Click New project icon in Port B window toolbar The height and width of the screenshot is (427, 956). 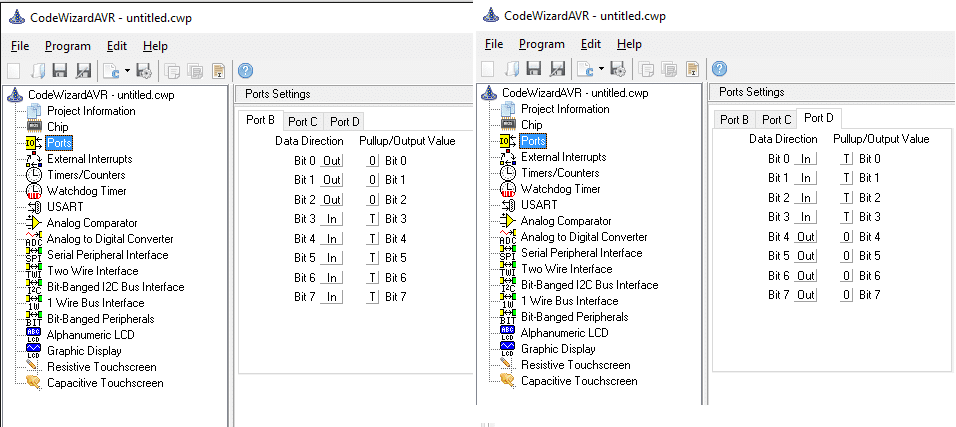click(13, 71)
